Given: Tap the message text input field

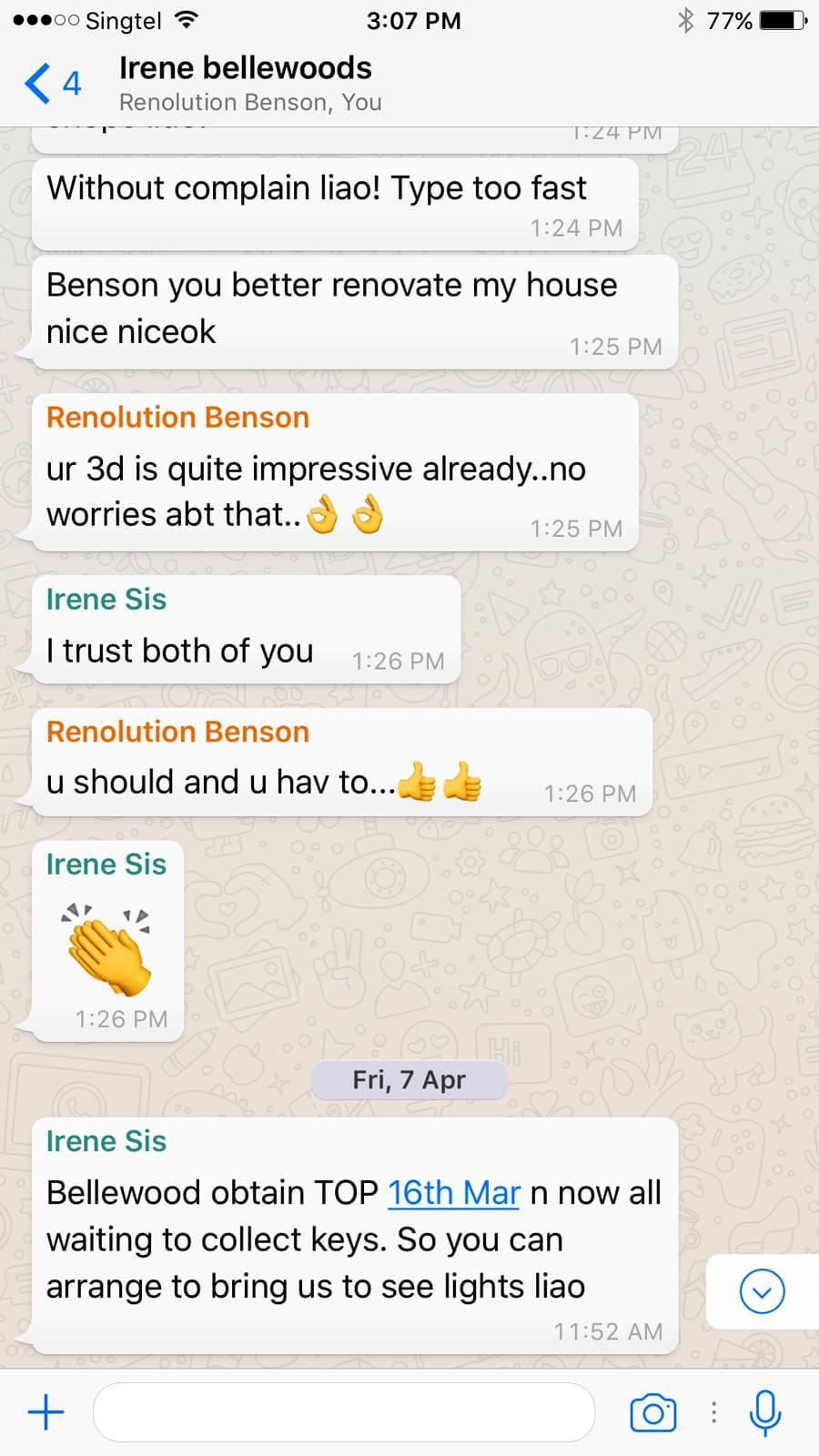Looking at the screenshot, I should click(344, 1412).
